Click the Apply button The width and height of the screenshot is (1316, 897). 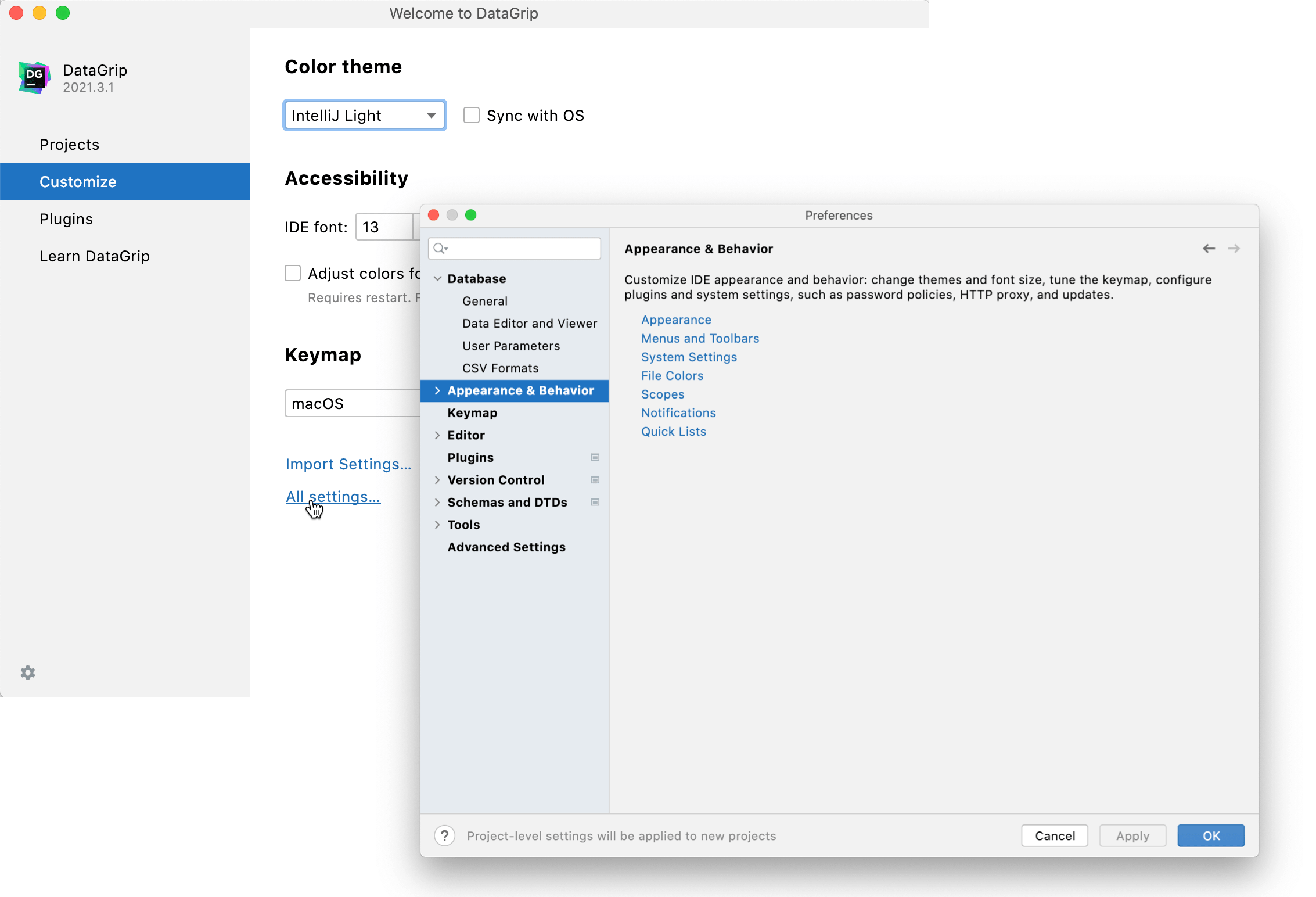coord(1132,836)
